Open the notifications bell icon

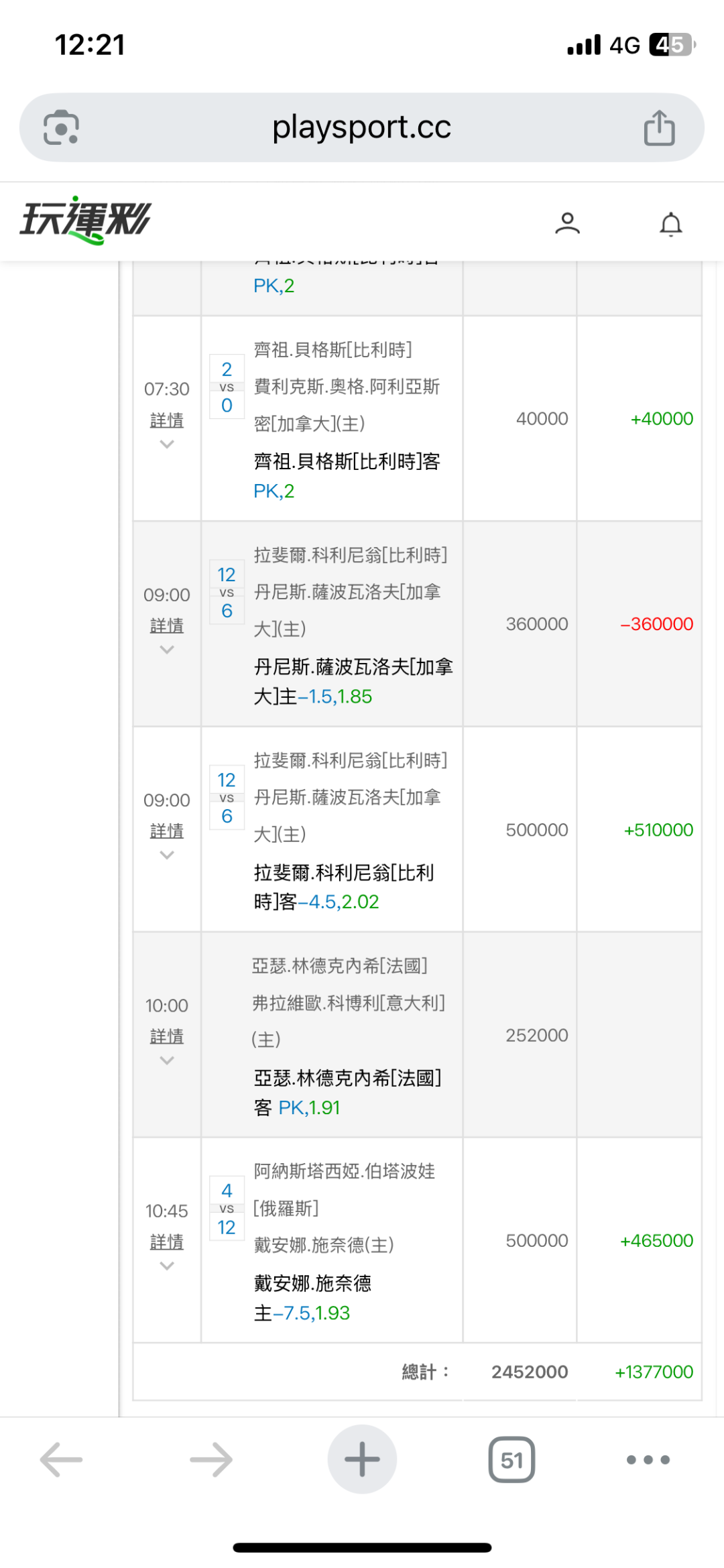(x=670, y=224)
